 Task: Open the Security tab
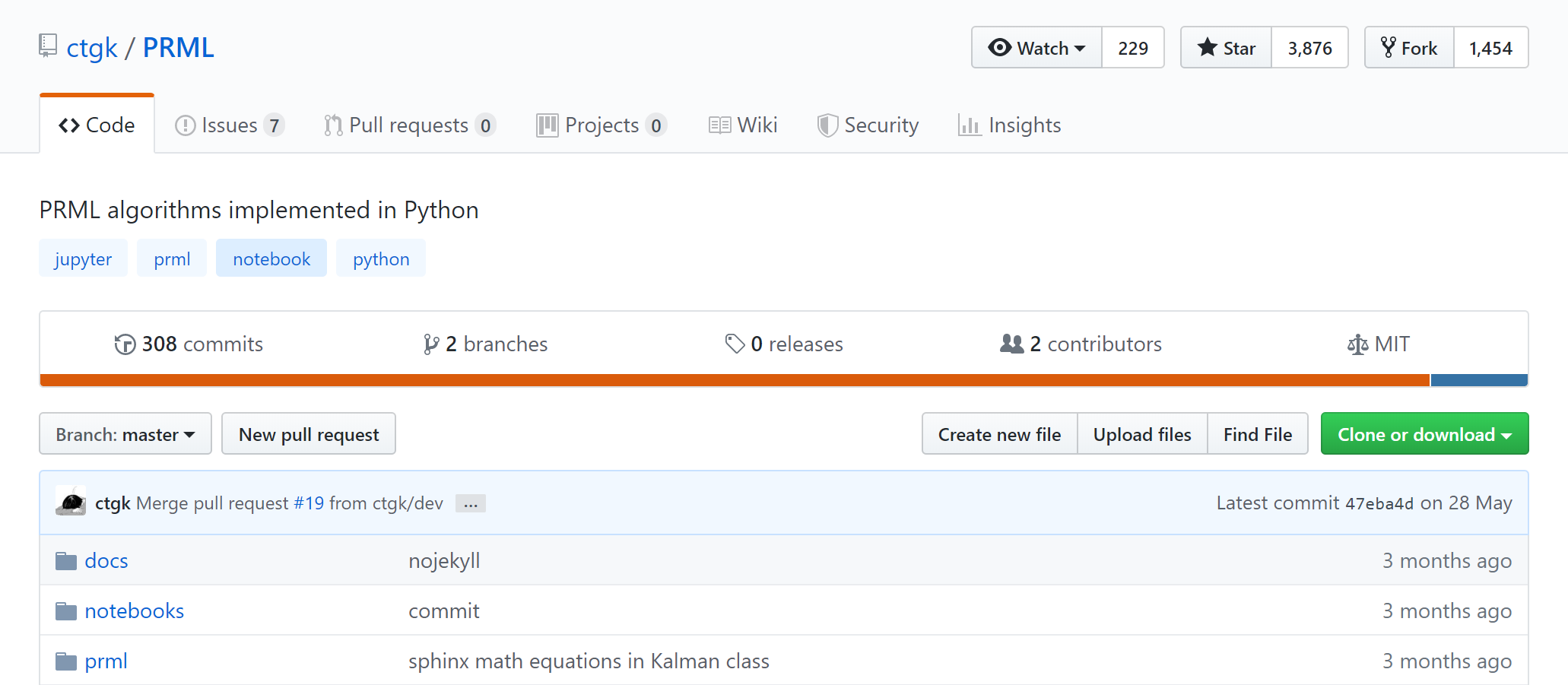click(x=868, y=125)
